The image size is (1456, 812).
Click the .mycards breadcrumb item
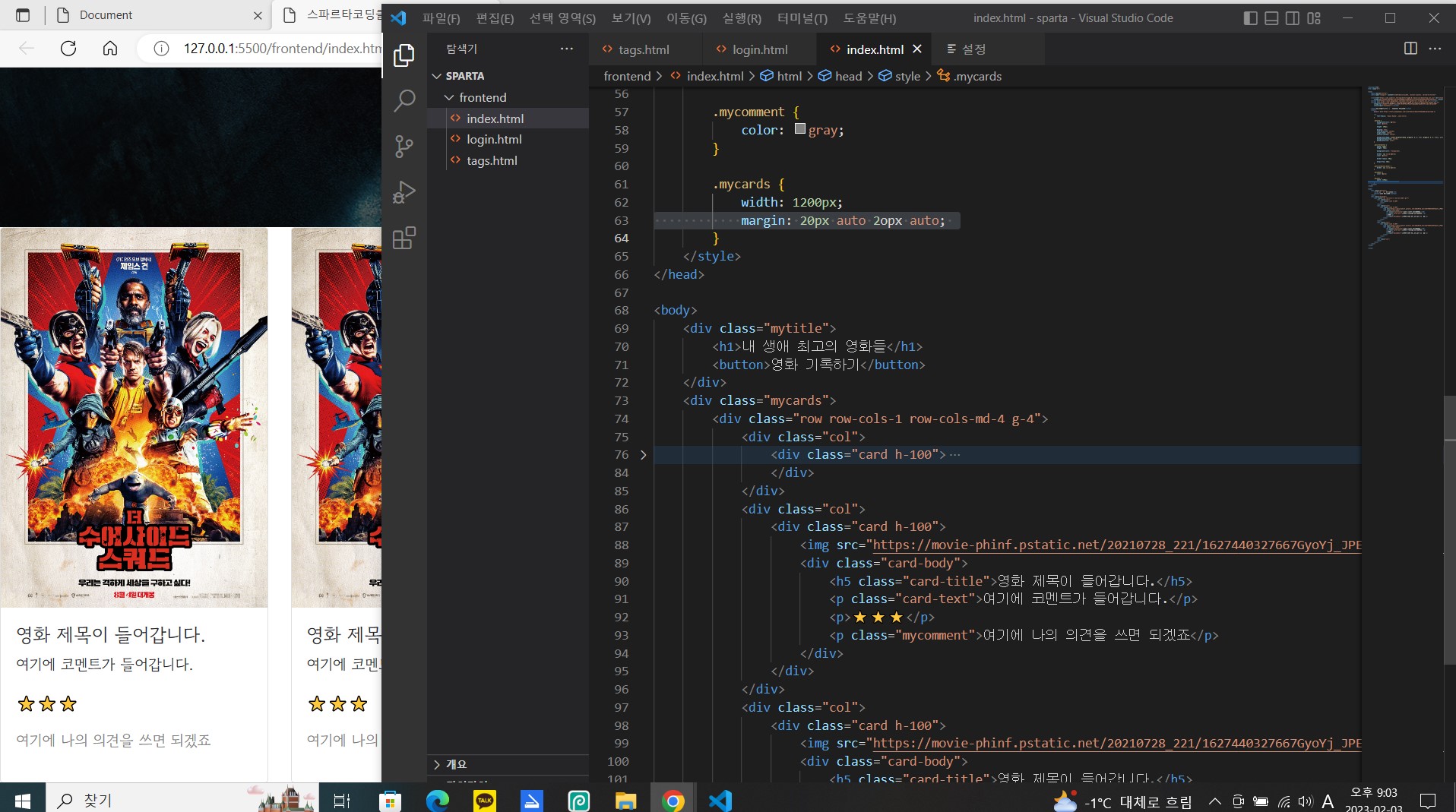[x=970, y=76]
